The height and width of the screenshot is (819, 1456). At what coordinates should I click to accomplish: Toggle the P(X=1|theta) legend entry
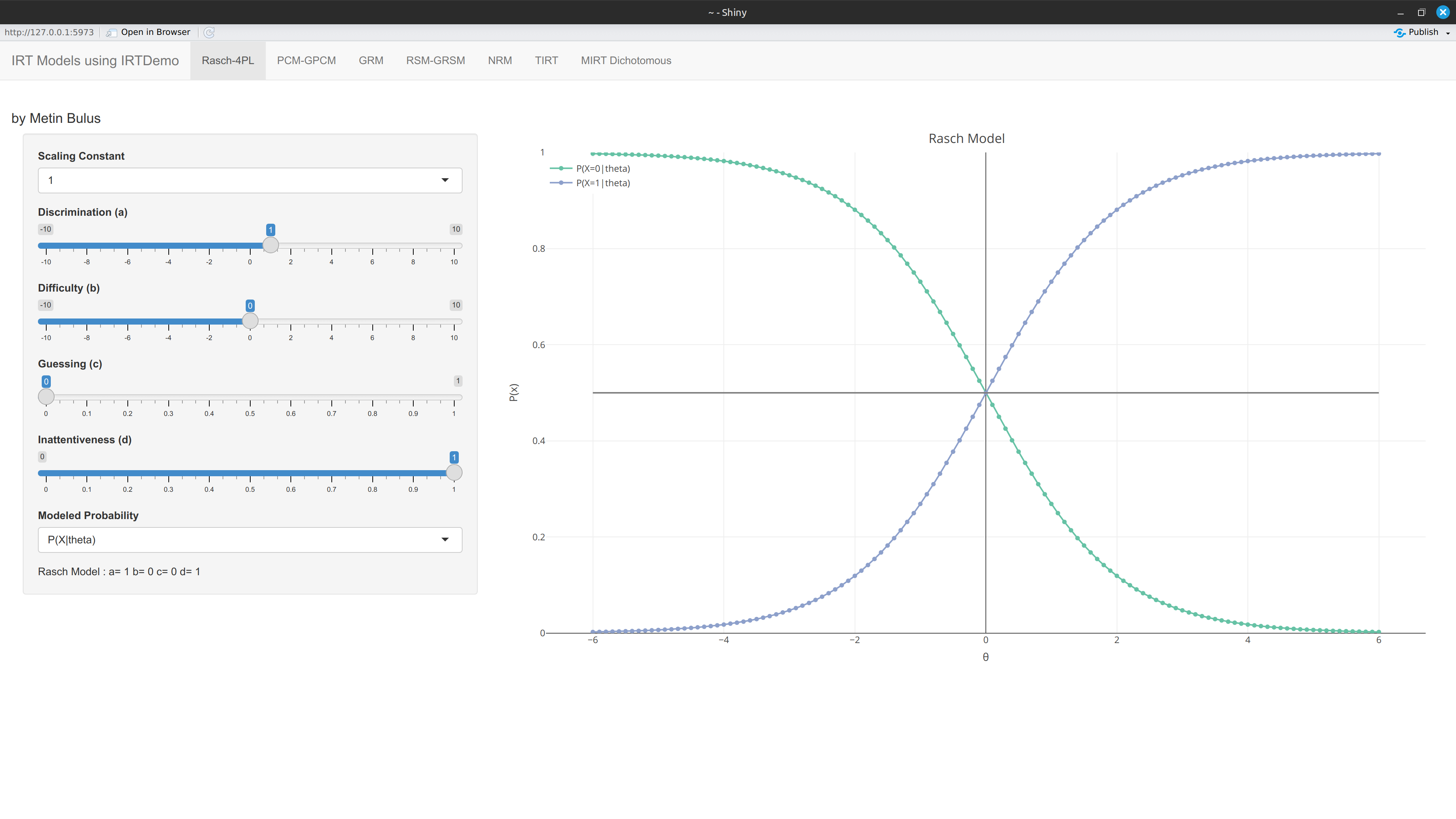point(590,183)
